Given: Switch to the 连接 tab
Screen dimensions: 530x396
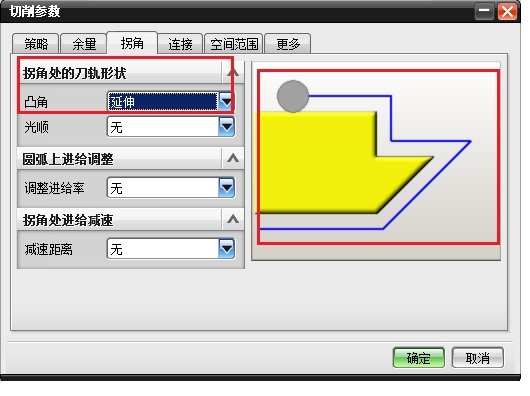Looking at the screenshot, I should pos(180,44).
